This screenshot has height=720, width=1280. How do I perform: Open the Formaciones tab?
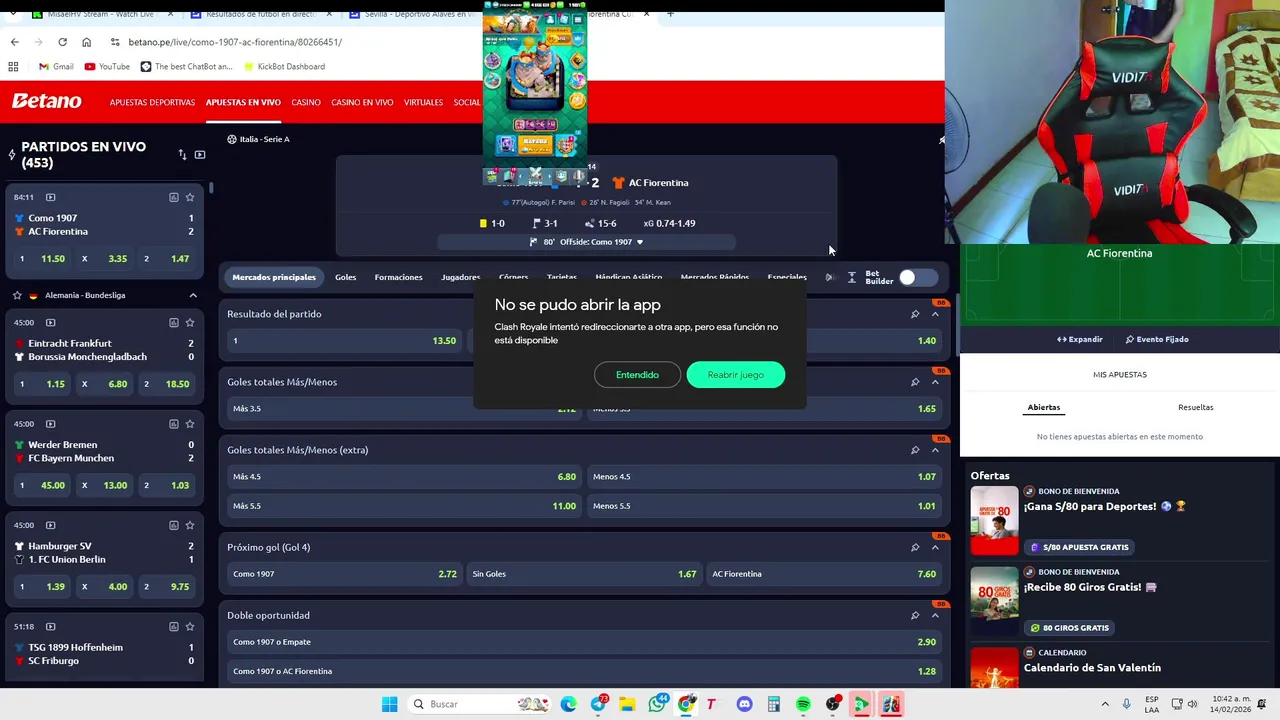[398, 277]
